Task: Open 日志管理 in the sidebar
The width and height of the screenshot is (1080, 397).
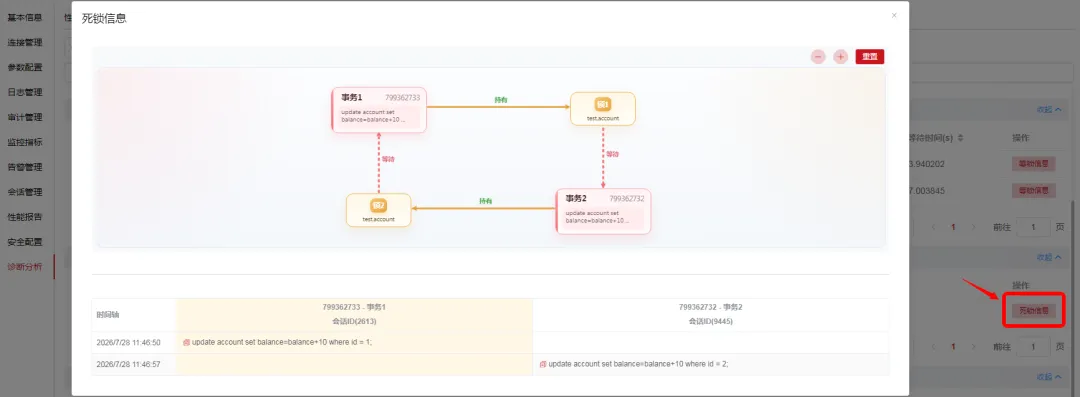Action: click(25, 92)
